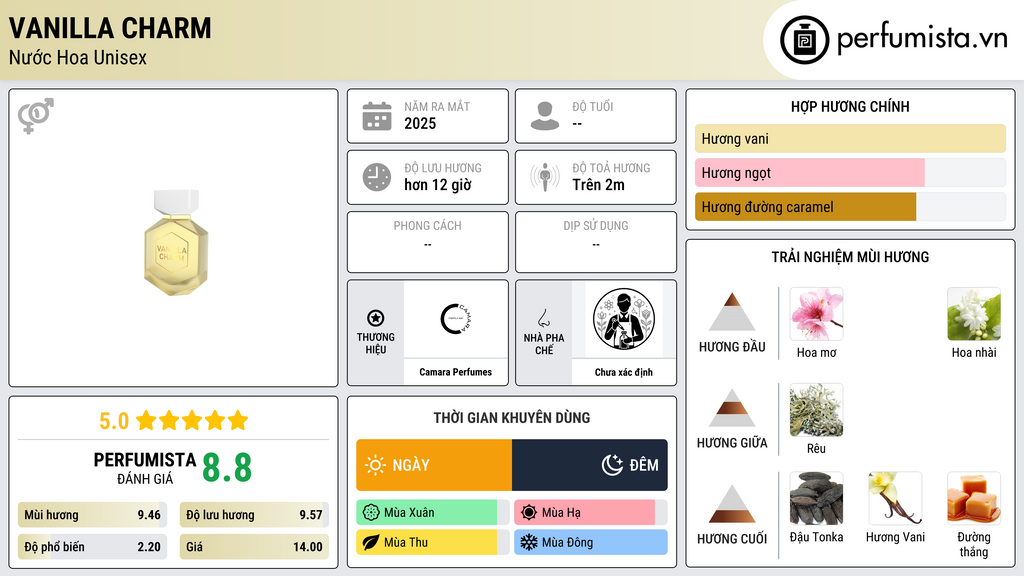Open the Chưa xác định perfumer label
The image size is (1024, 576).
coord(624,372)
